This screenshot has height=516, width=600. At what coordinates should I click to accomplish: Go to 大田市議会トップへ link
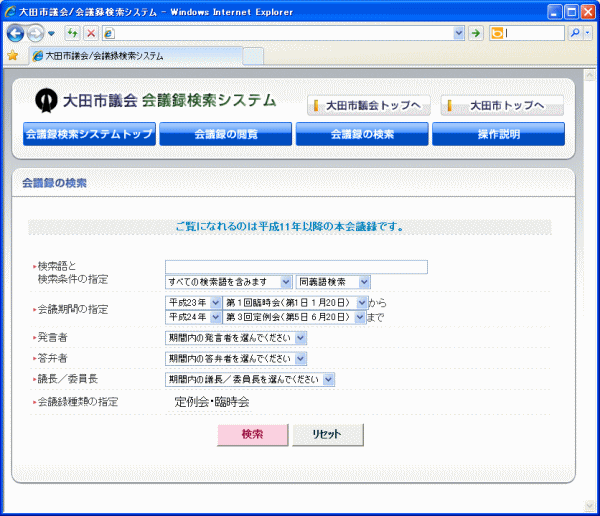click(368, 105)
